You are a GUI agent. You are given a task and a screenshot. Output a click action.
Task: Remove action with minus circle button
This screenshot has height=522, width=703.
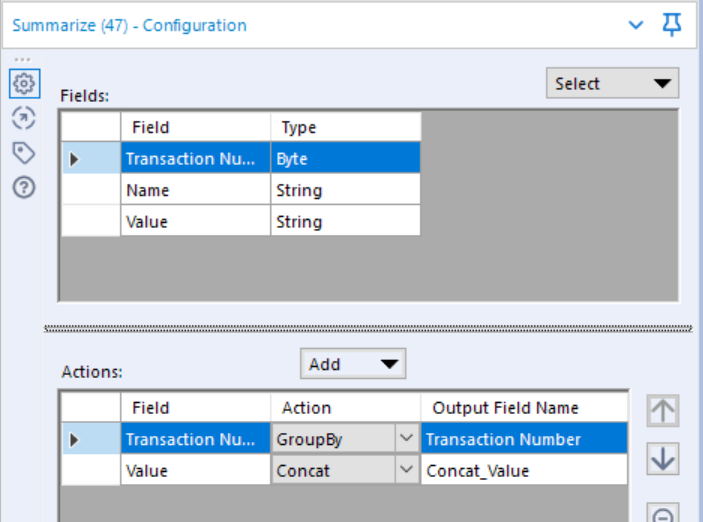(x=663, y=514)
